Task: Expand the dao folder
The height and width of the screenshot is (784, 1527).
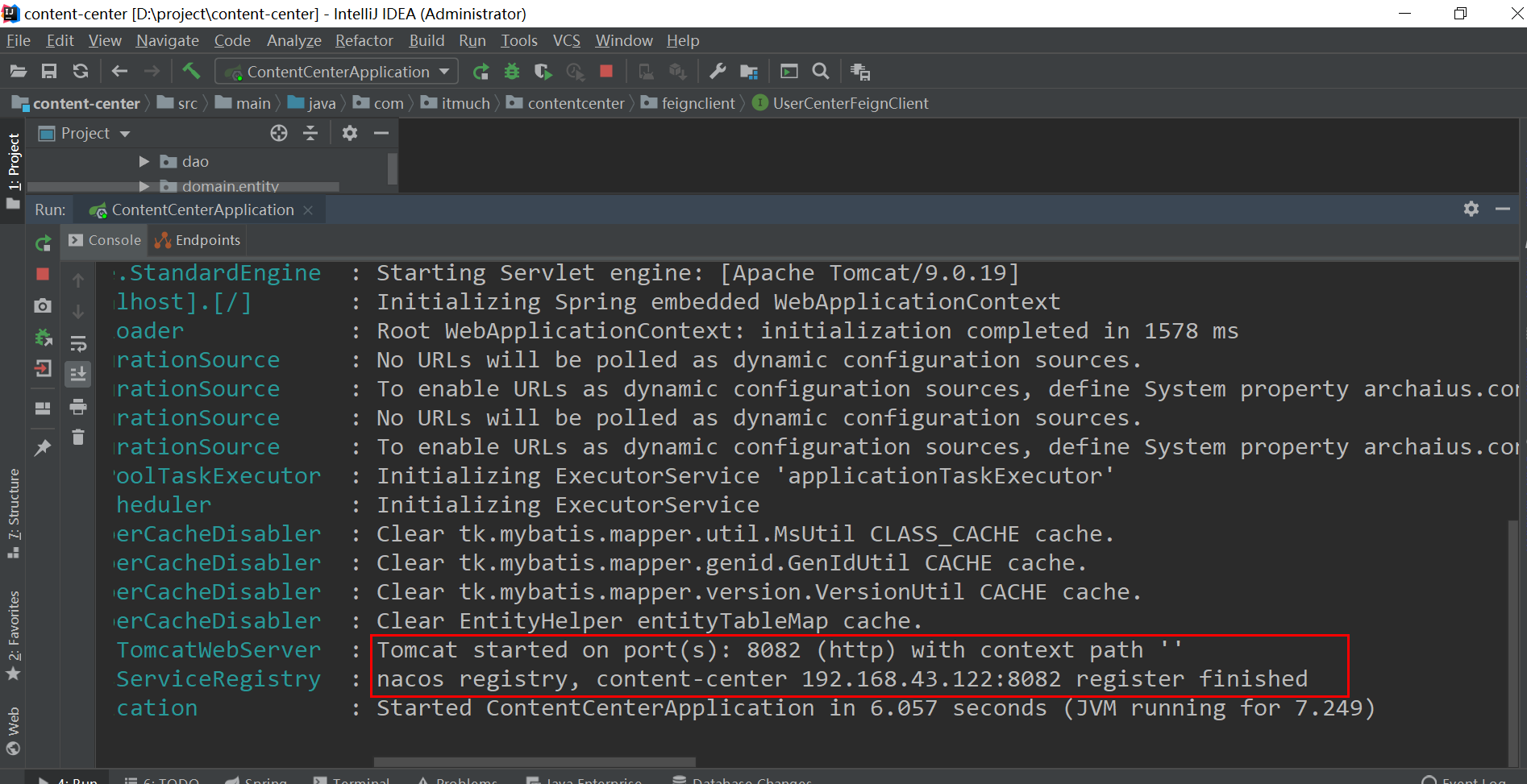Action: click(x=144, y=162)
